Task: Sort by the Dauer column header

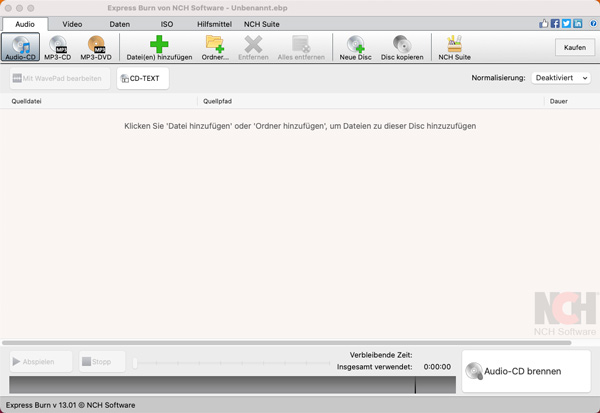Action: click(572, 101)
